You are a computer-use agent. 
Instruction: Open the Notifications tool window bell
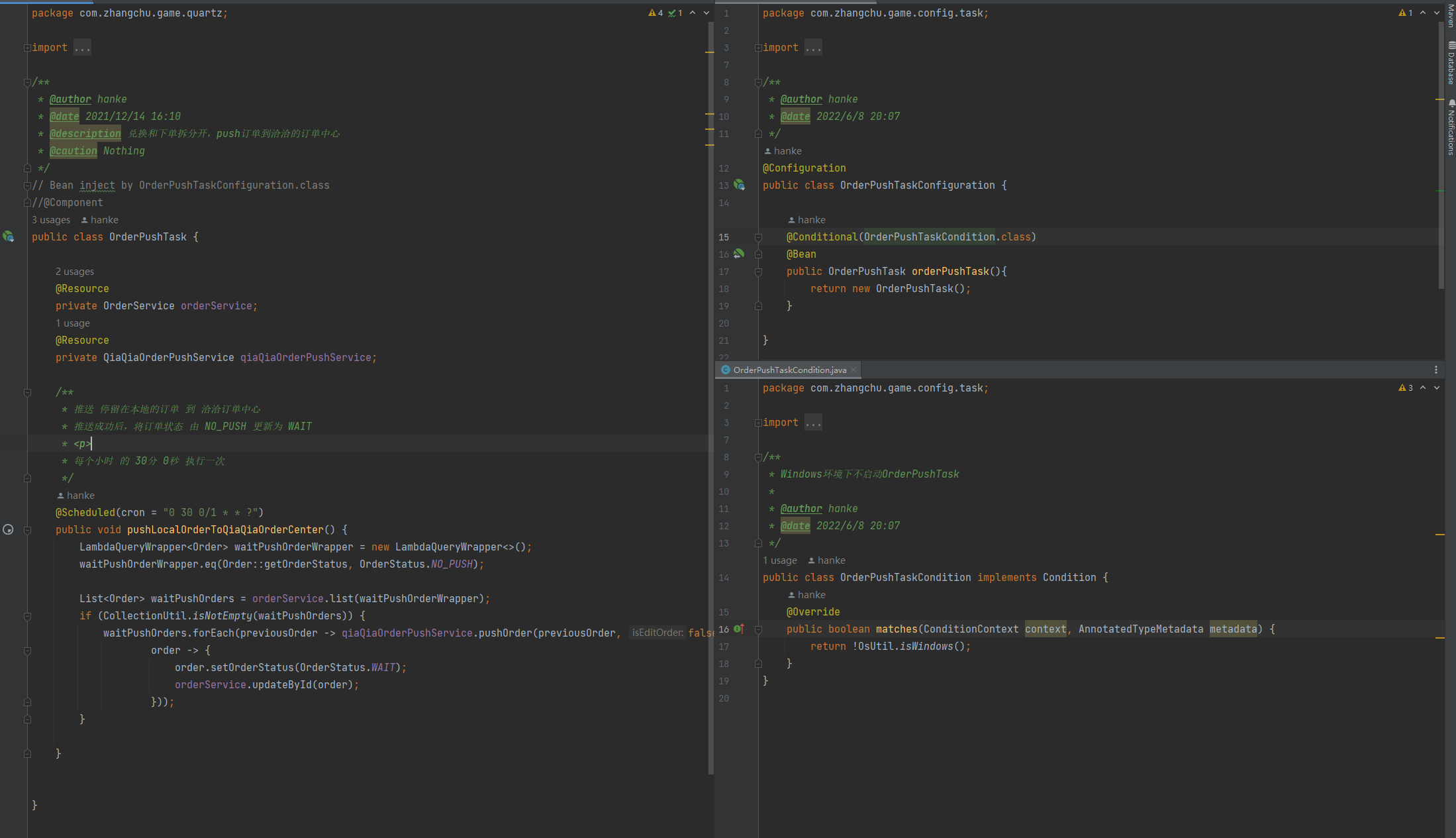click(x=1451, y=127)
